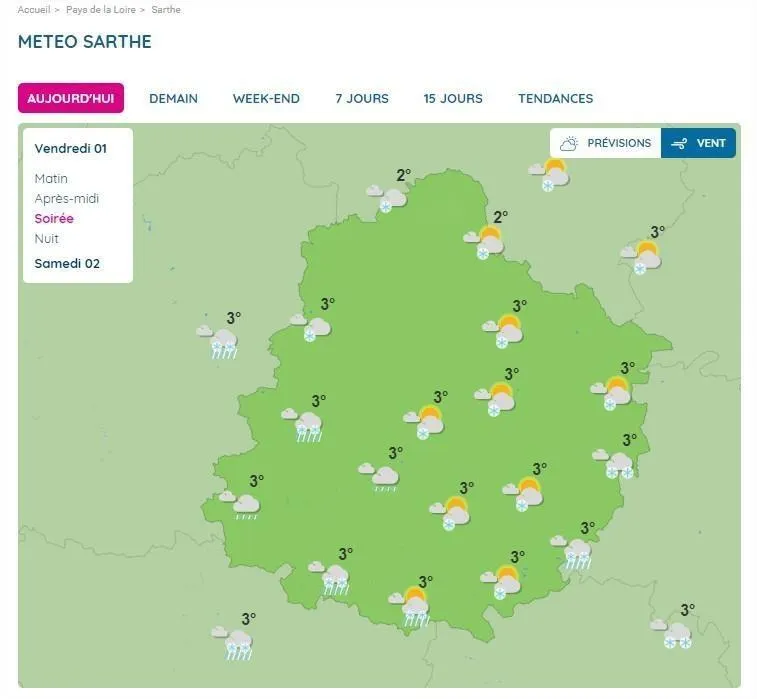Click the westernmost weather icon outside the department
757x699 pixels.
[219, 339]
